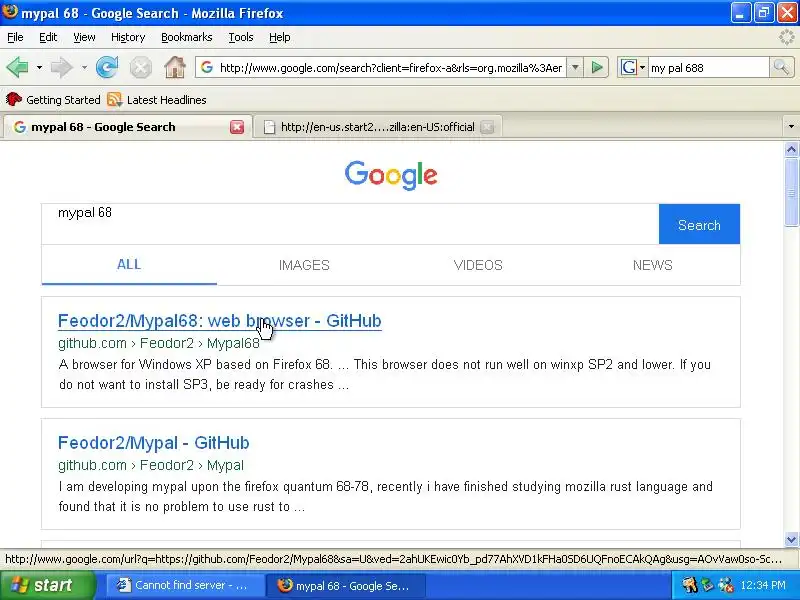Image resolution: width=800 pixels, height=600 pixels.
Task: Click the activity throbber icon in menu bar
Action: [787, 37]
